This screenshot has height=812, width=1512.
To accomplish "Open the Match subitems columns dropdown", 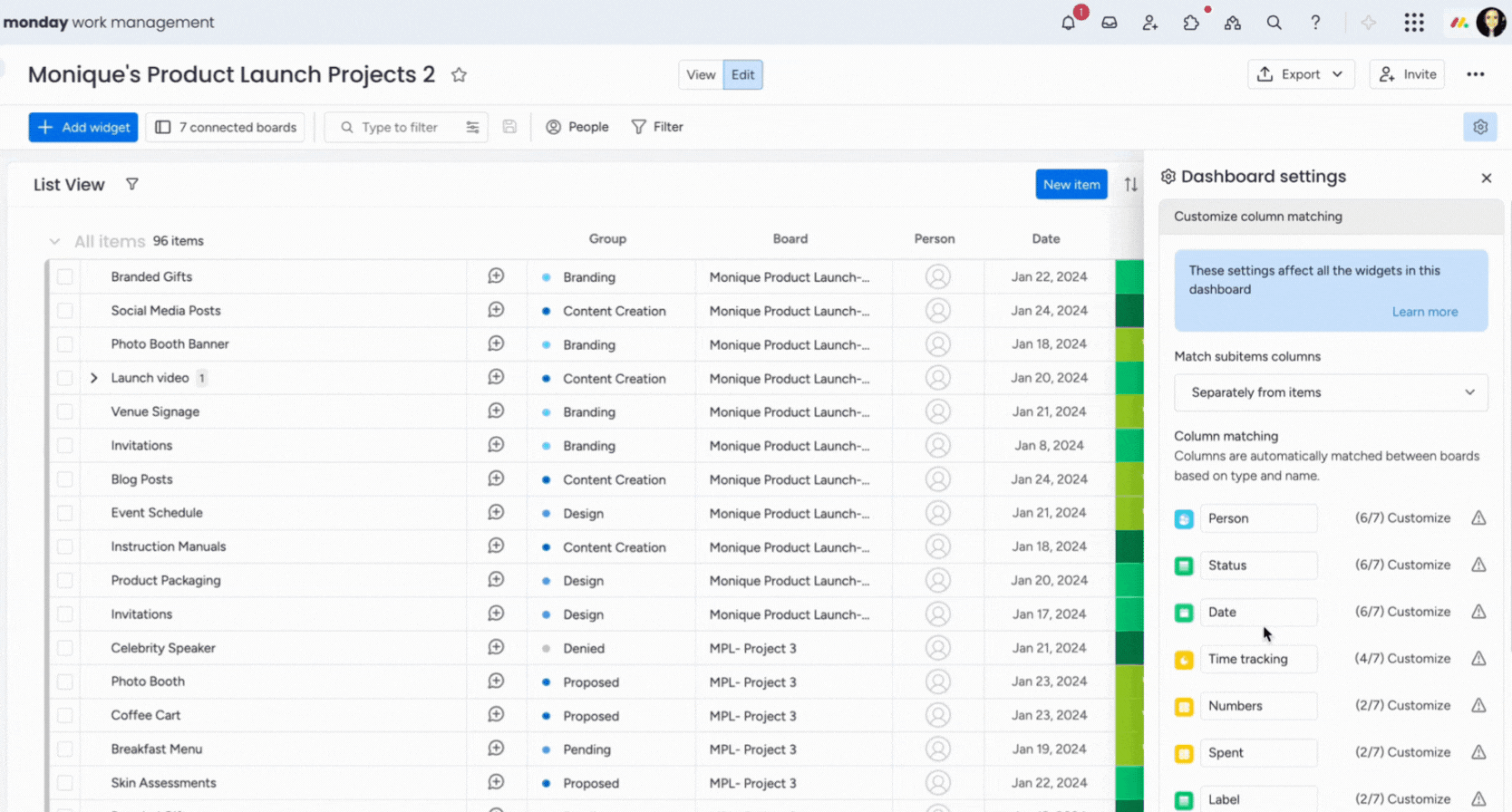I will pyautogui.click(x=1331, y=392).
